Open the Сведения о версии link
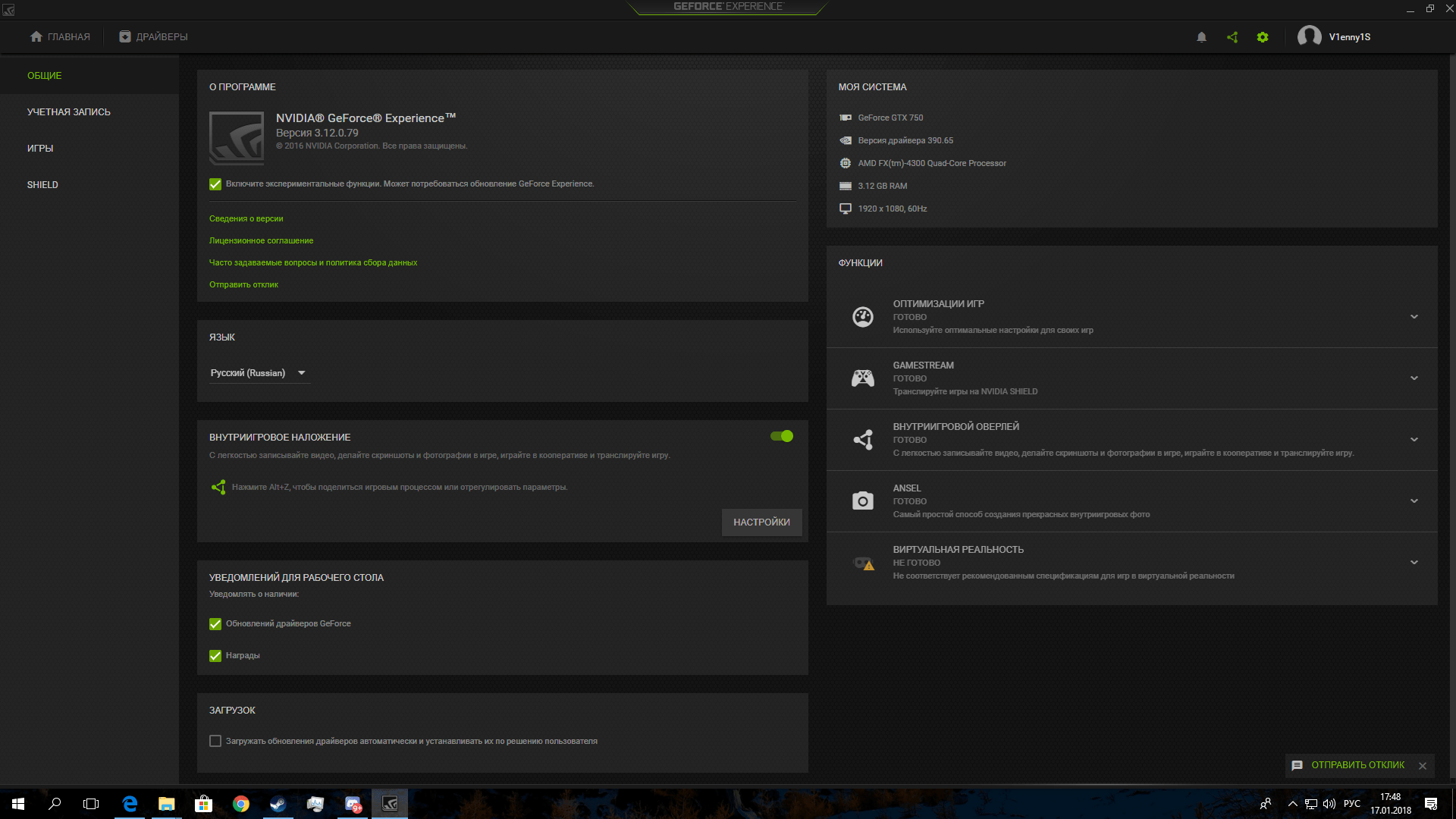This screenshot has width=1456, height=819. point(246,218)
